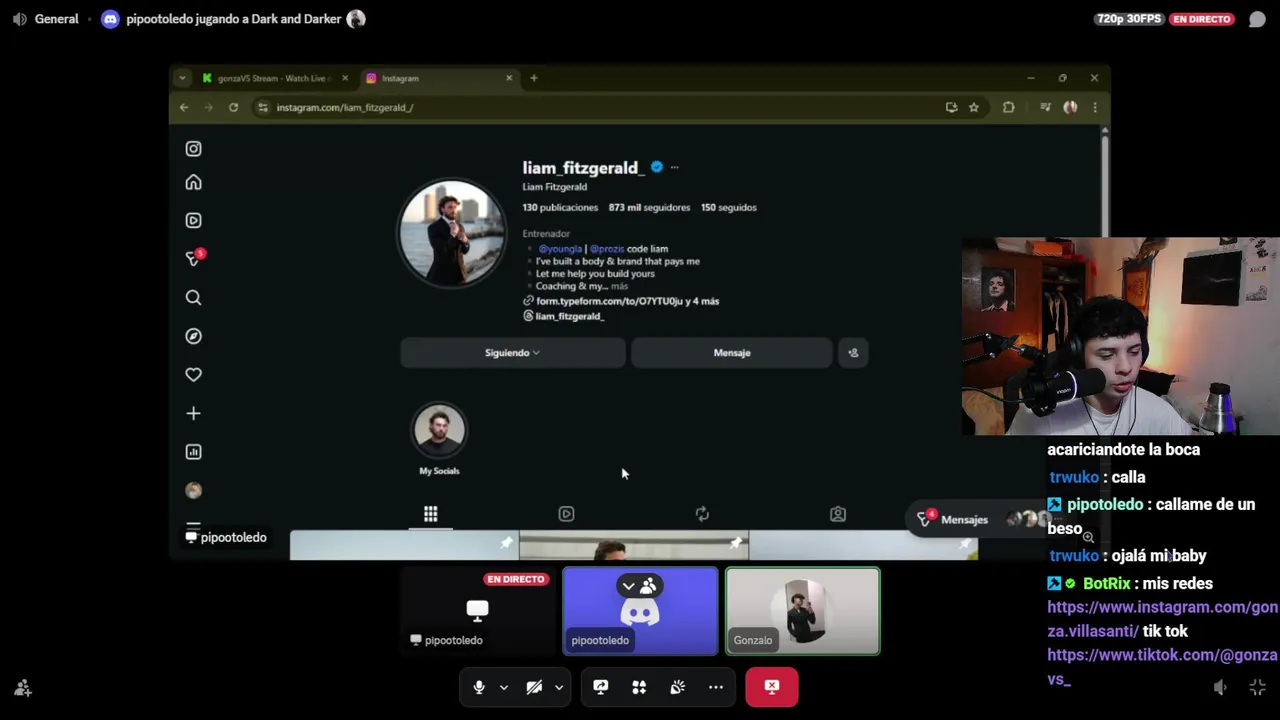The height and width of the screenshot is (720, 1280).
Task: Open browser extensions puzzle icon
Action: (1008, 107)
